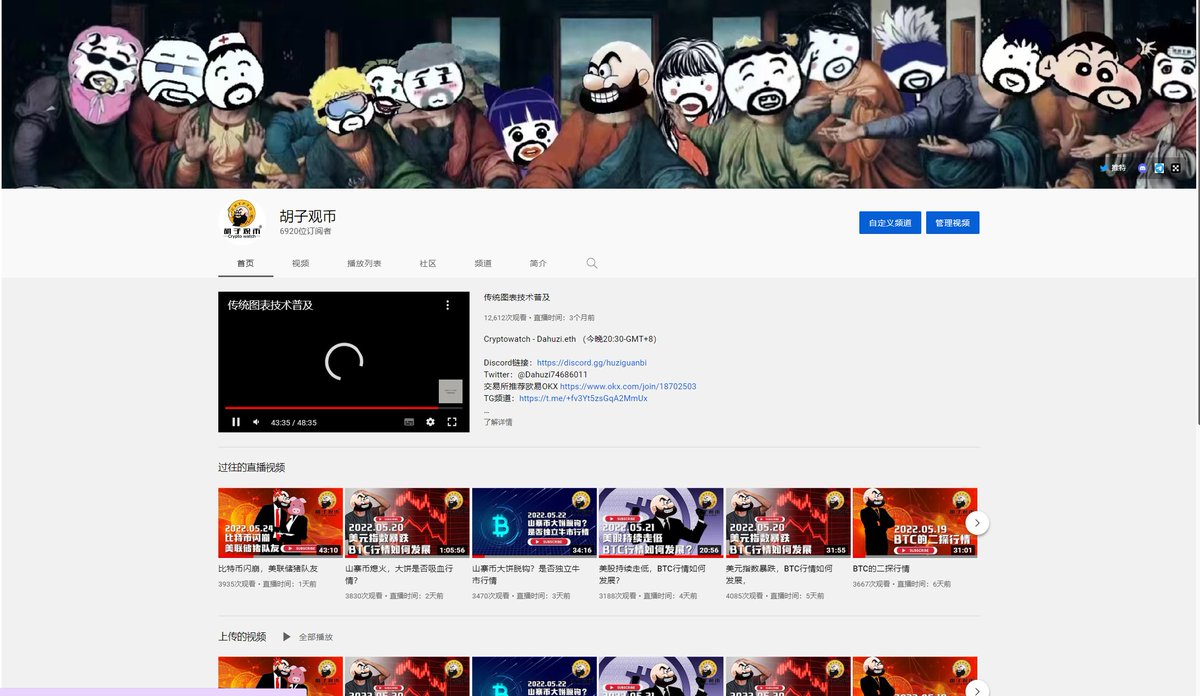Click title 美股持续走低，BTC行情如何发展?
Screen dimensions: 1200x696
[654, 574]
